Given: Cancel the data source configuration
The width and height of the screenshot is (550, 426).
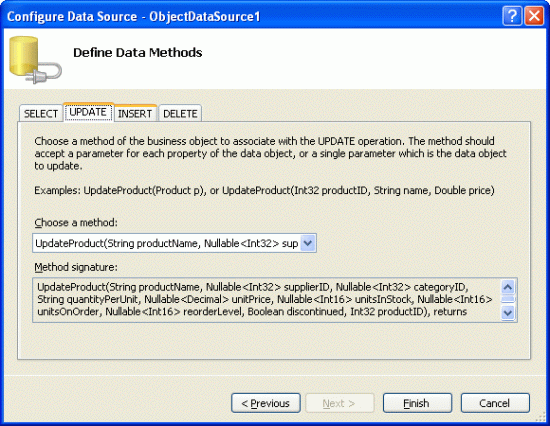Looking at the screenshot, I should coord(495,403).
